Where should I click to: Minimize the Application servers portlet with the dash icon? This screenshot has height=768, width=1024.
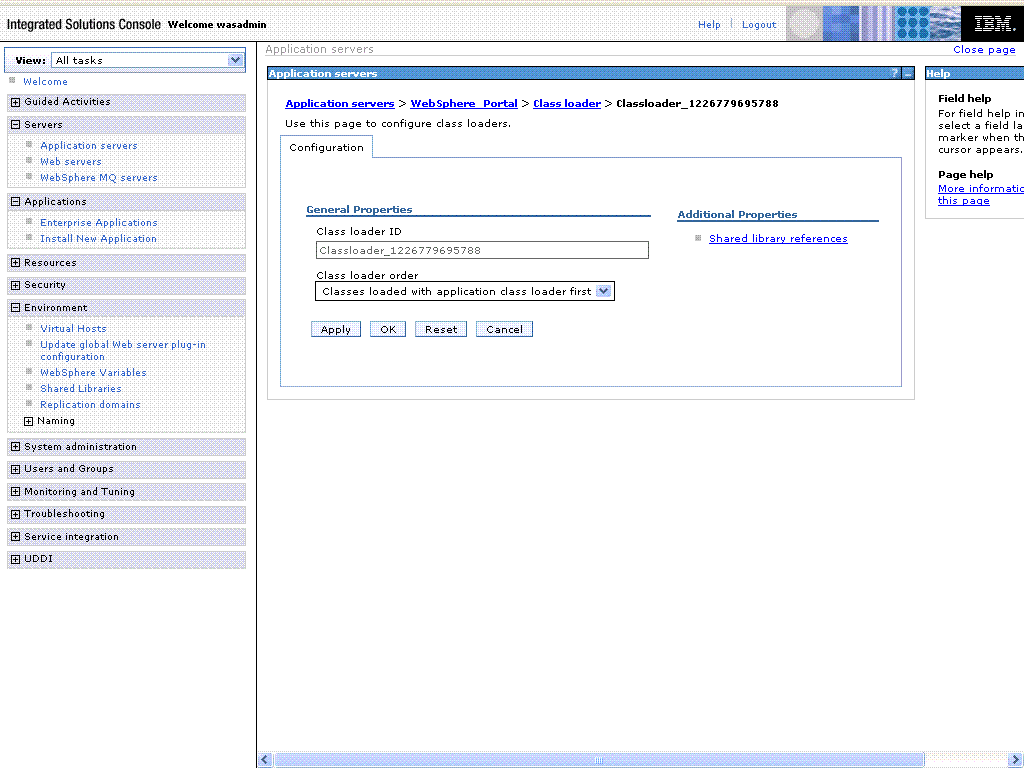908,73
